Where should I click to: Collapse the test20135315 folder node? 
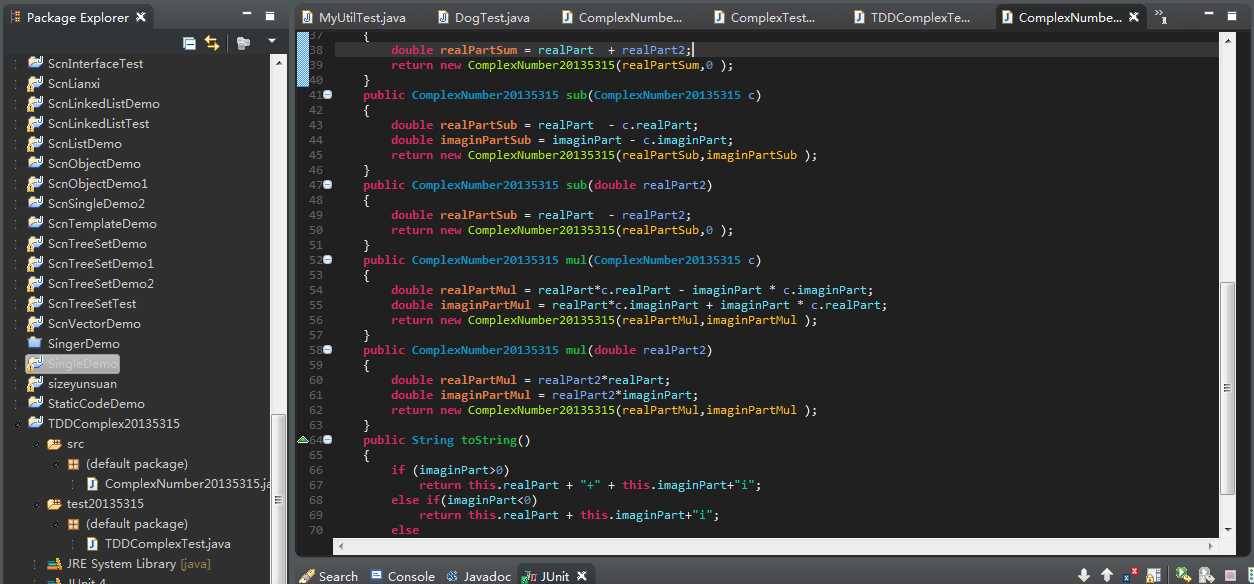click(x=35, y=504)
